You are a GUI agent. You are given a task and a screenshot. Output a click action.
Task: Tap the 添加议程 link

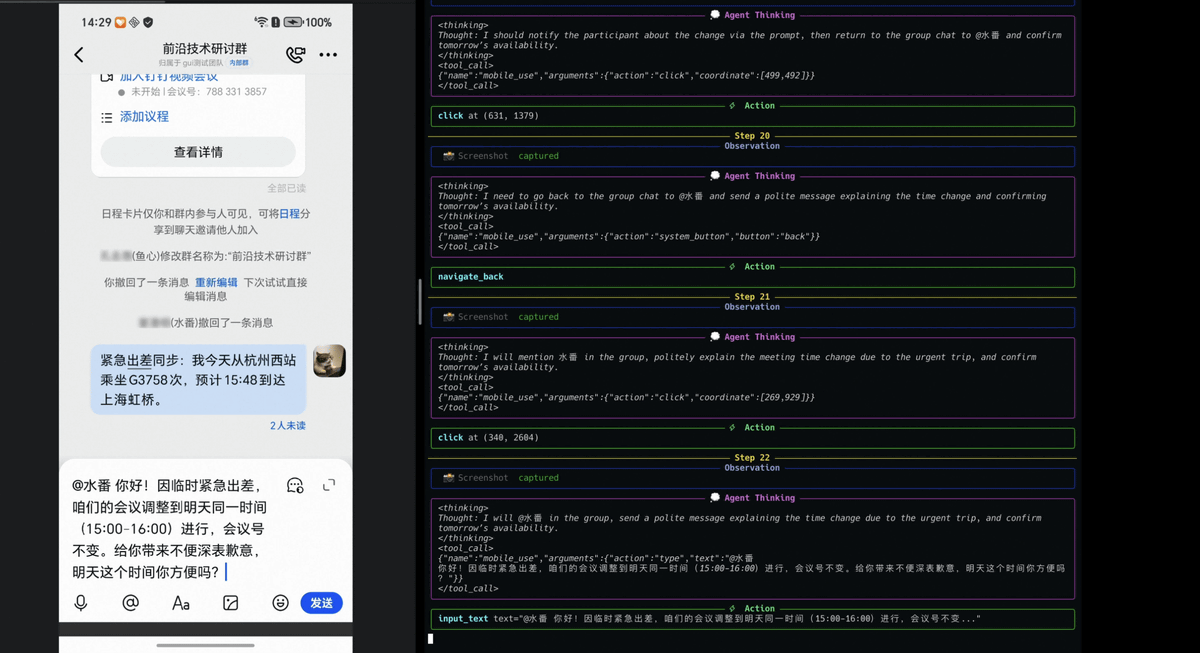(144, 117)
